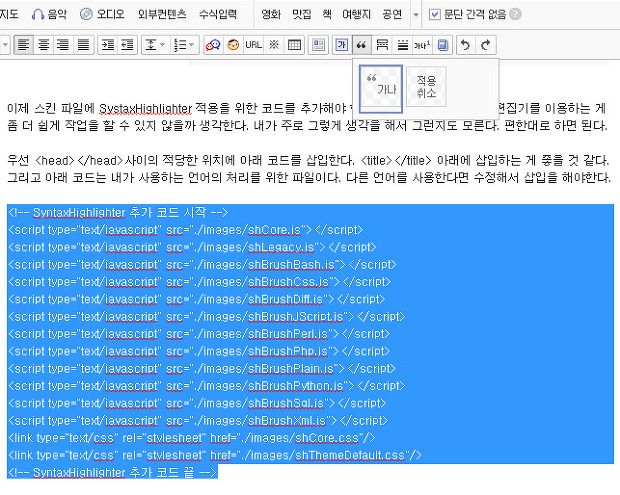620x495 pixels.
Task: Toggle 문단 간격 없음 checkbox
Action: click(x=434, y=15)
